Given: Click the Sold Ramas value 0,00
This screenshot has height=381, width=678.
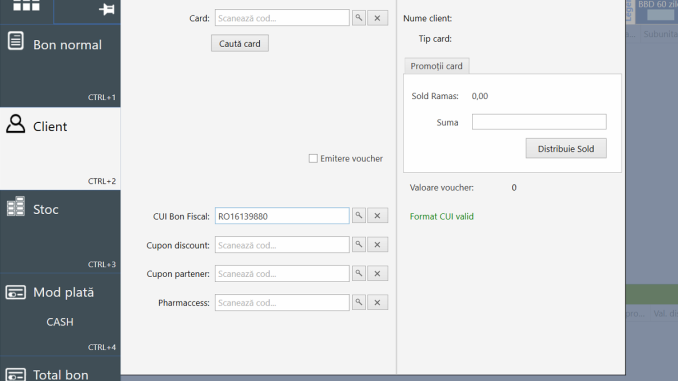Looking at the screenshot, I should (480, 96).
